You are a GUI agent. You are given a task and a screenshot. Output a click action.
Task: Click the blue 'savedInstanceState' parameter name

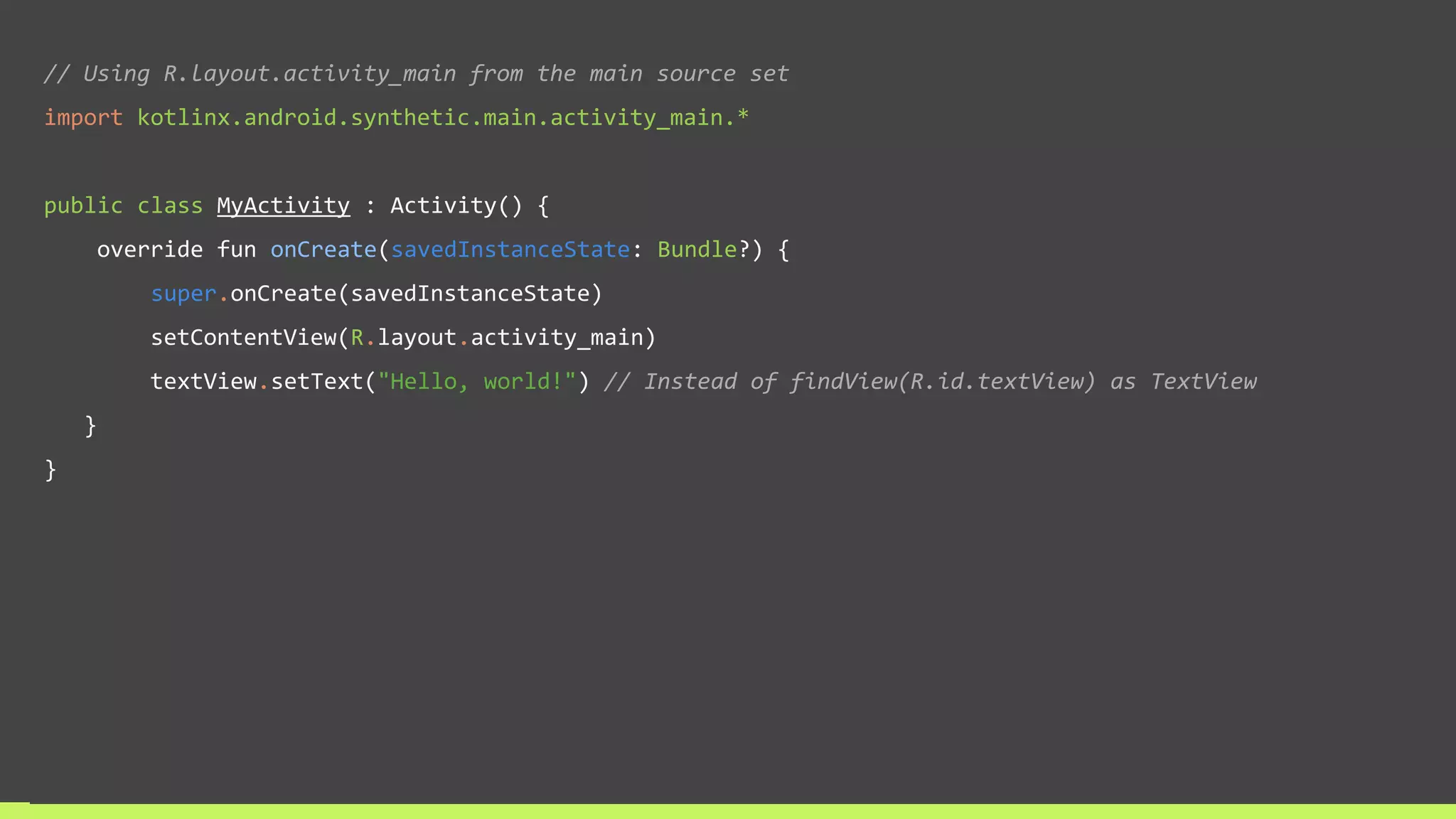tap(510, 250)
